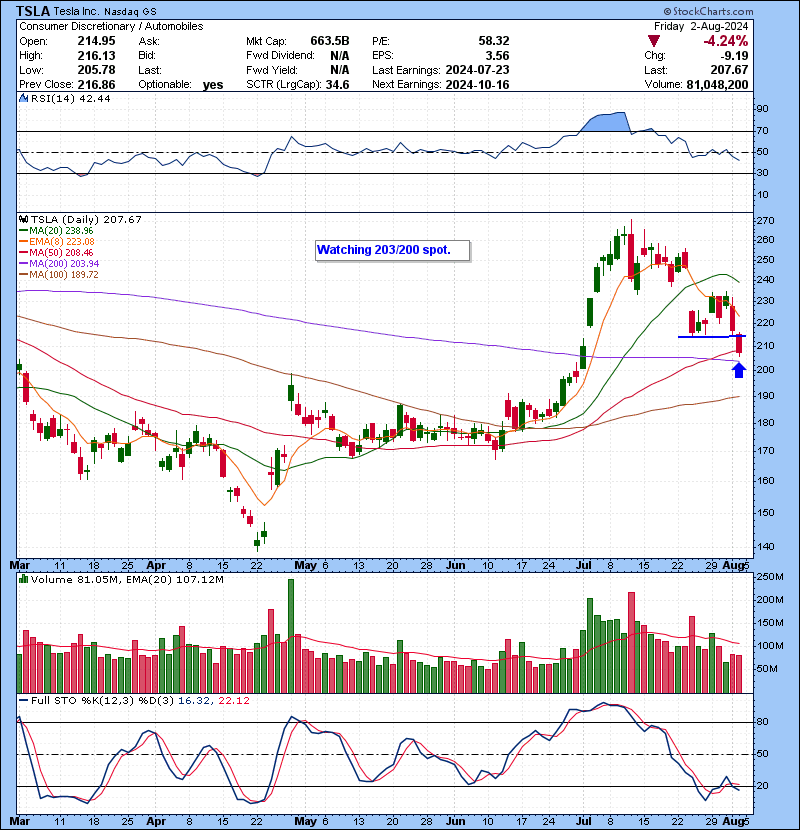The width and height of the screenshot is (800, 830).
Task: Click the Fwd Dividend N/A value
Action: pos(339,56)
